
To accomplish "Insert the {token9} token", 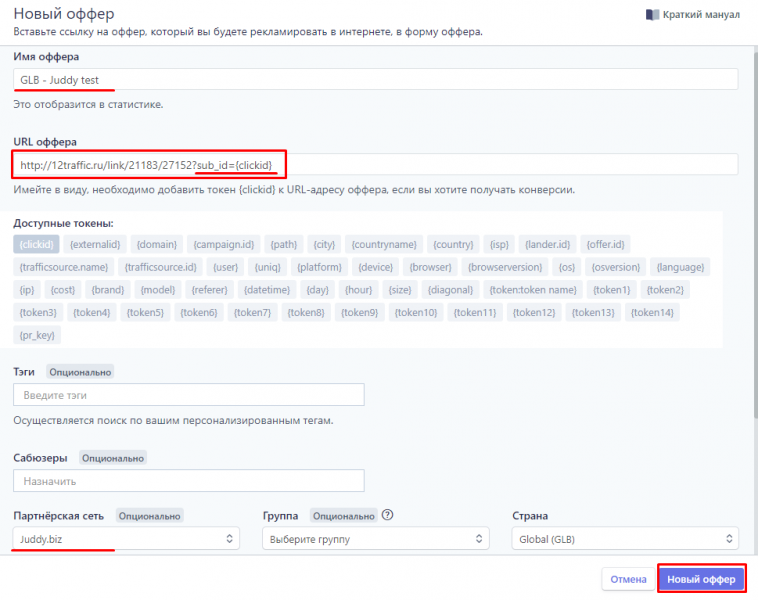I will [360, 312].
